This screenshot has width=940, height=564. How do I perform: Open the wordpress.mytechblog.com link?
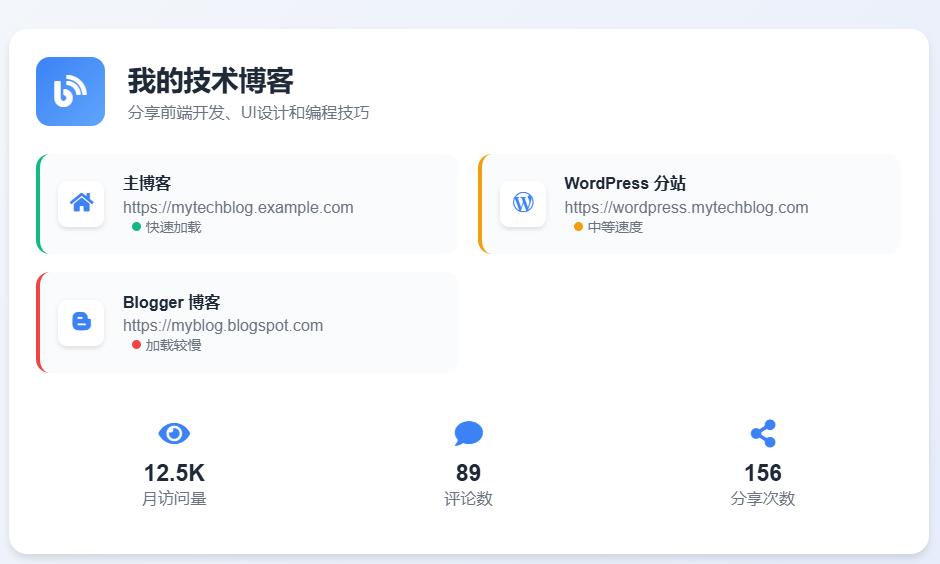pos(686,207)
